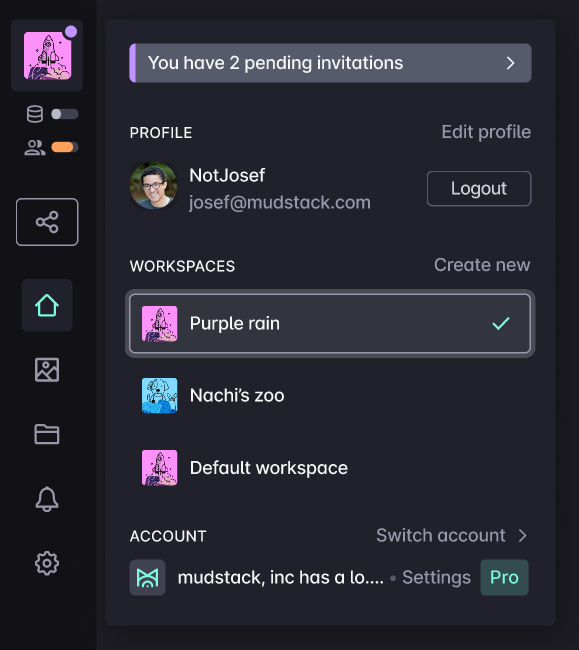Open the folder icon in sidebar
579x650 pixels.
point(47,434)
